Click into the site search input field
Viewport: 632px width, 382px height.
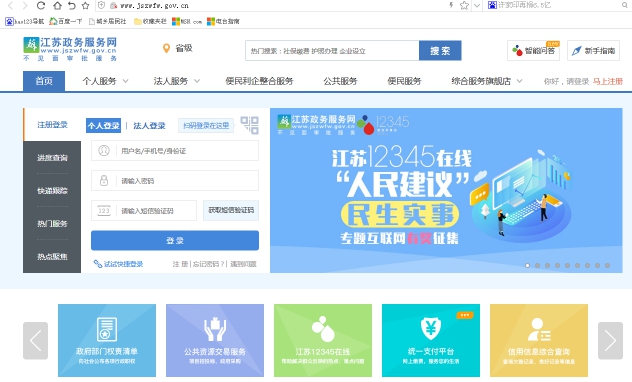[x=332, y=51]
